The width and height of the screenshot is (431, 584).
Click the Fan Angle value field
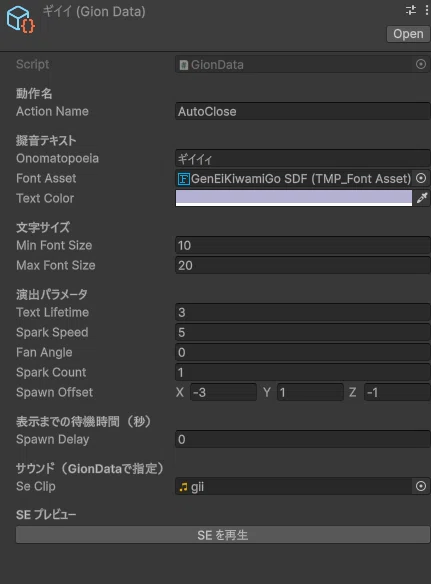(303, 352)
